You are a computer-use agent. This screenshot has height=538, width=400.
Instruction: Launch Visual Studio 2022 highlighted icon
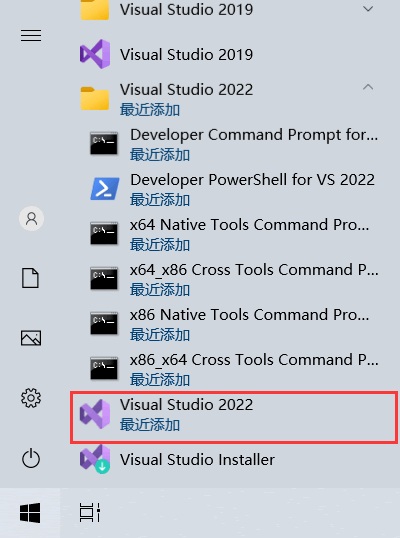tap(95, 414)
